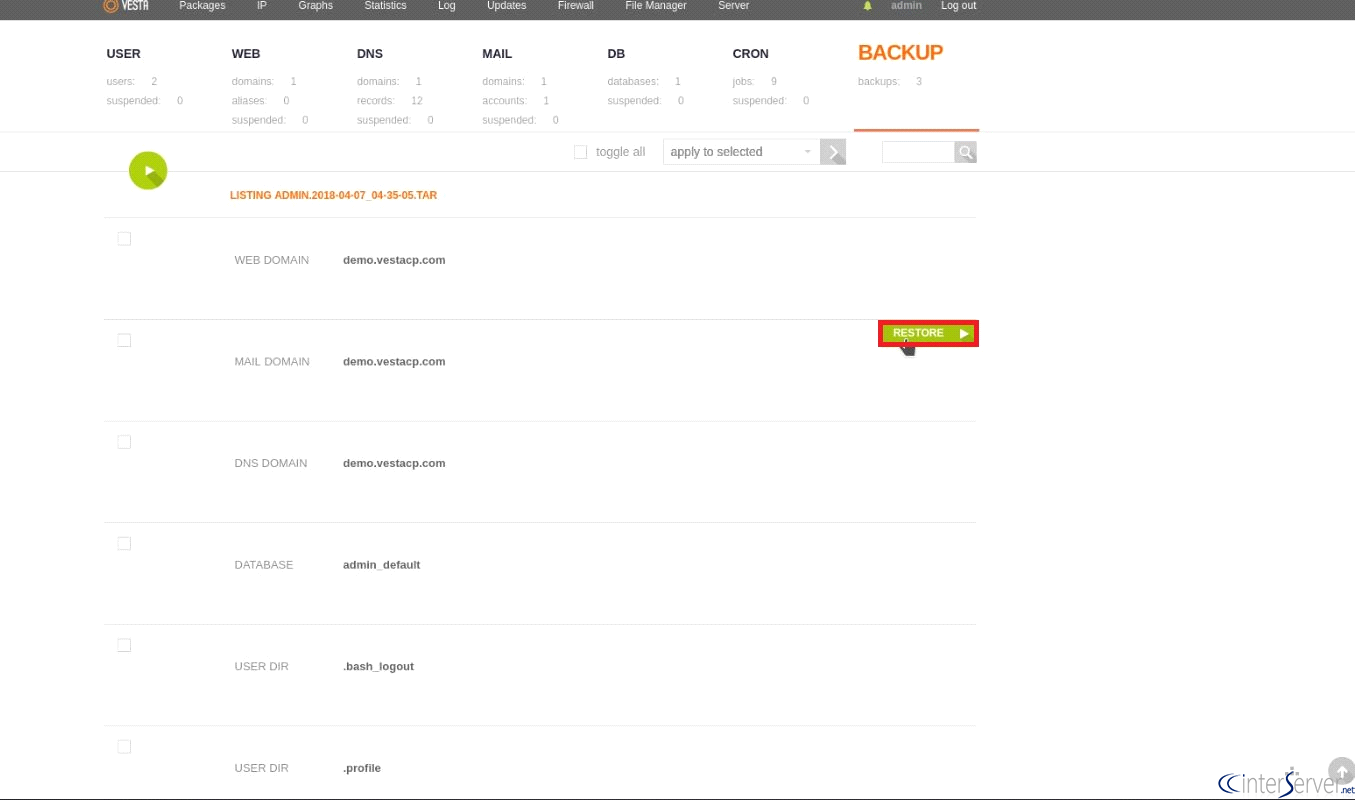Click the .profile file name
The width and height of the screenshot is (1355, 800).
tap(362, 768)
